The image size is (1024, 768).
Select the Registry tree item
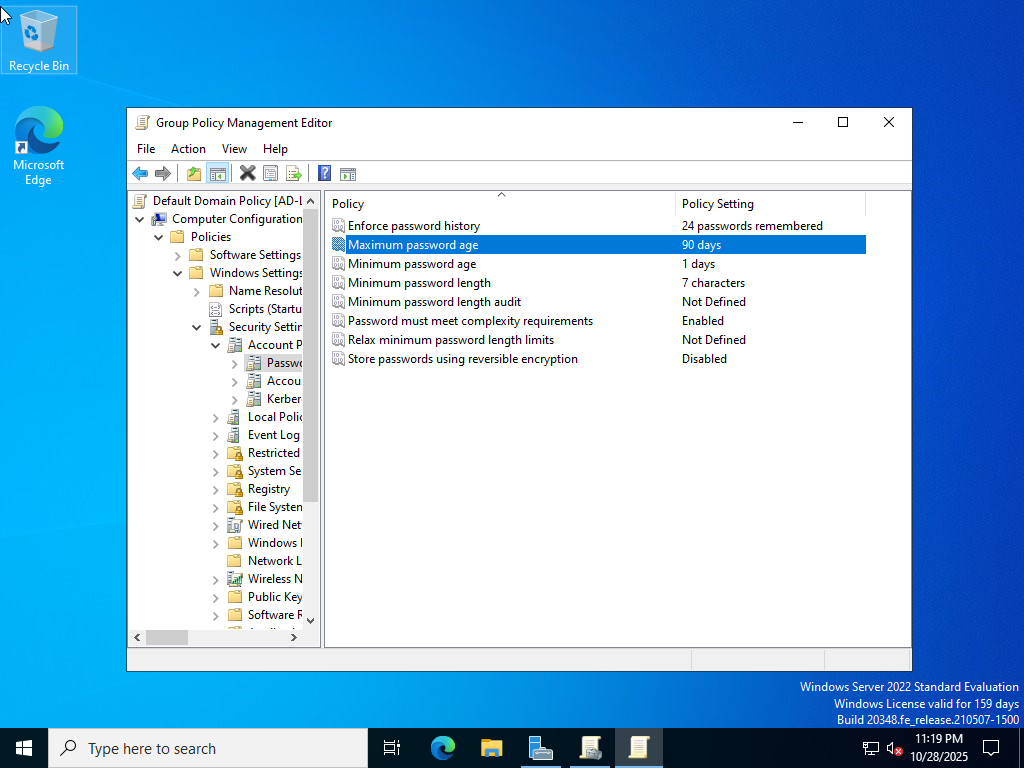[268, 489]
